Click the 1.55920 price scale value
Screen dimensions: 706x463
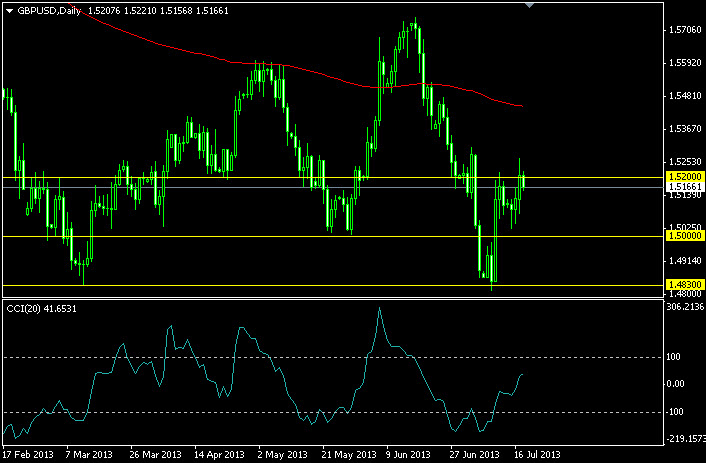685,63
